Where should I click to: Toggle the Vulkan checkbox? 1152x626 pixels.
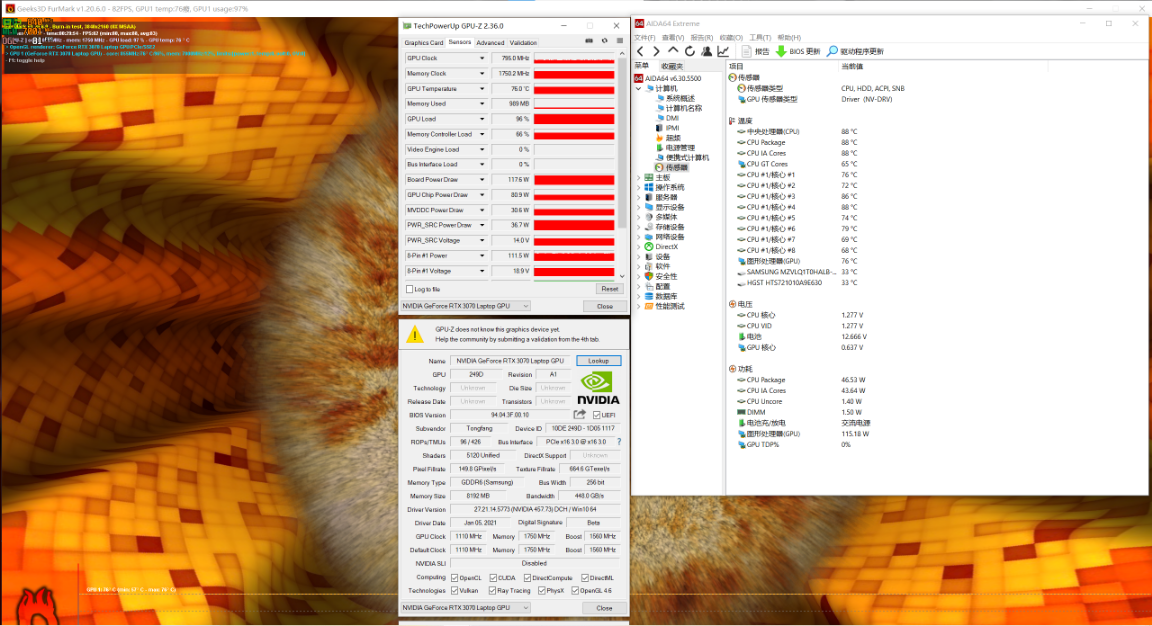(x=455, y=591)
